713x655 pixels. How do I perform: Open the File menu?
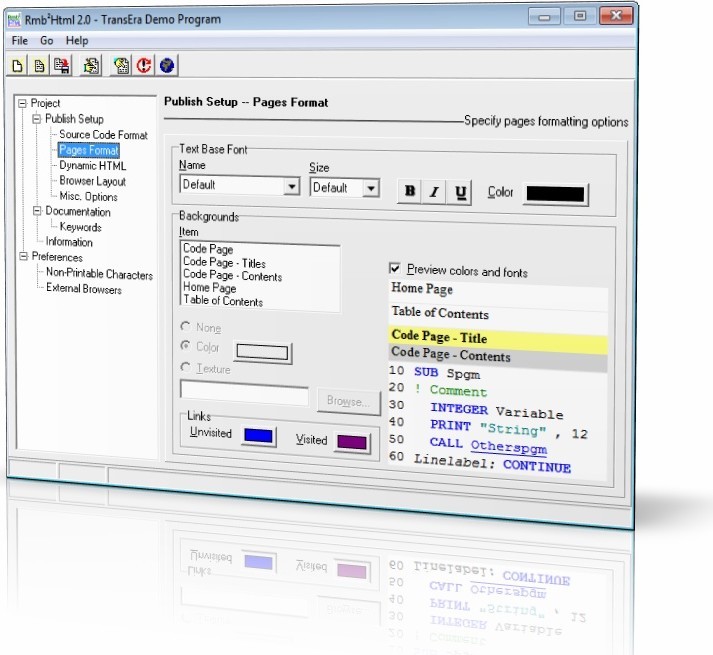point(20,40)
